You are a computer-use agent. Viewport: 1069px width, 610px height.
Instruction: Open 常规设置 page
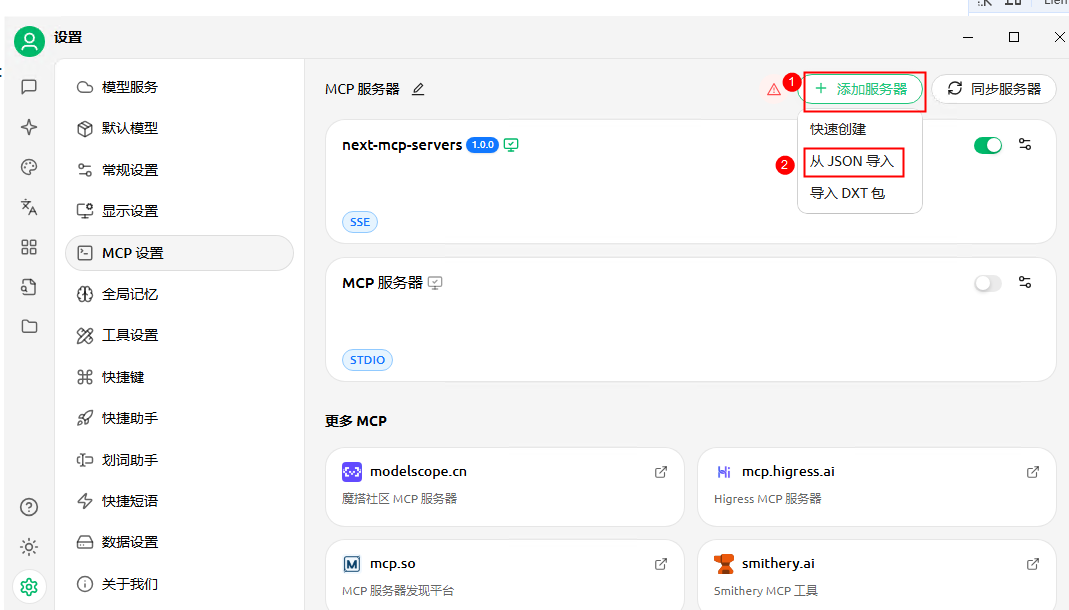(x=179, y=170)
